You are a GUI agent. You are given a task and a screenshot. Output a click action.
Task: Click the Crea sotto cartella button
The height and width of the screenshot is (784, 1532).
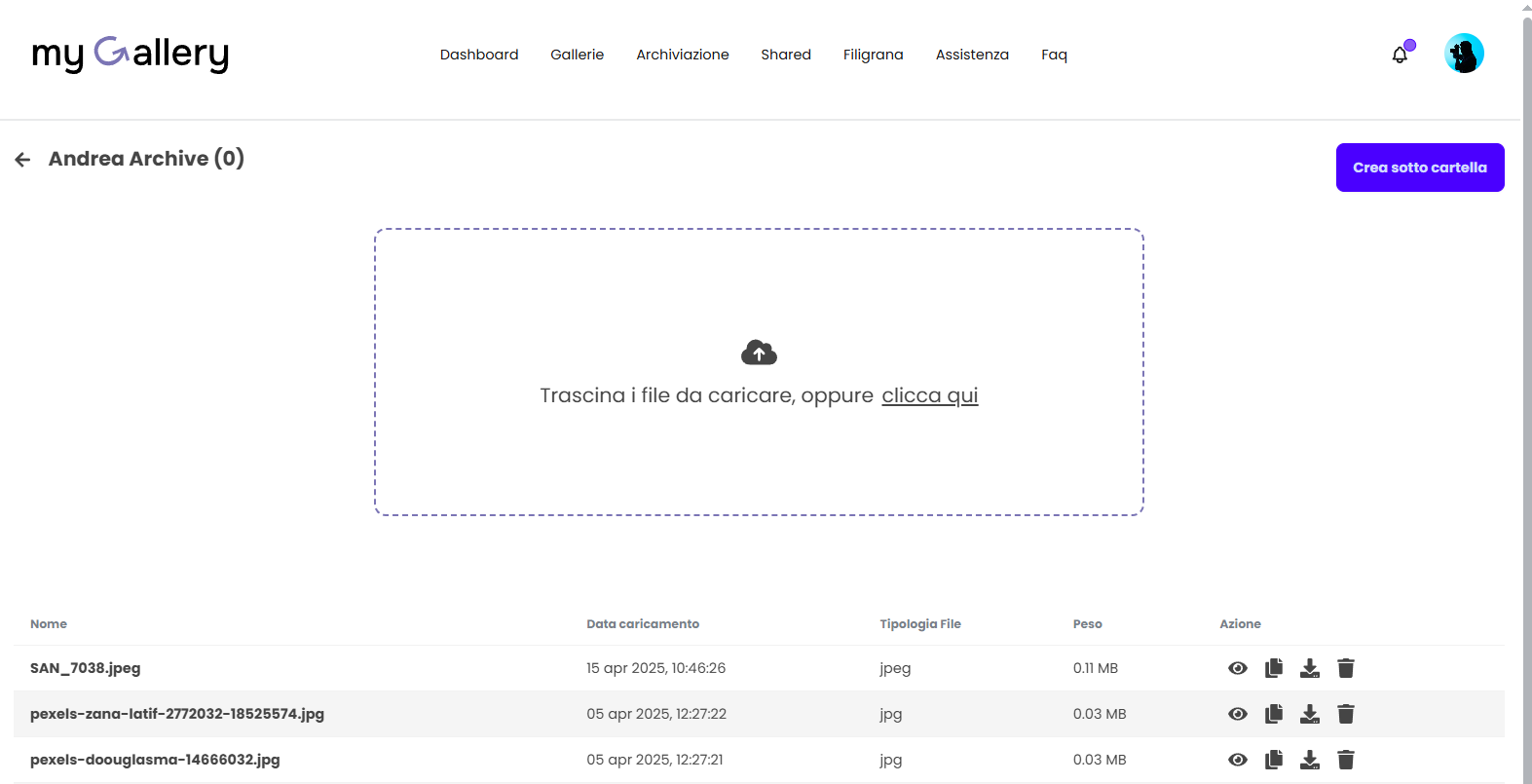(1420, 168)
